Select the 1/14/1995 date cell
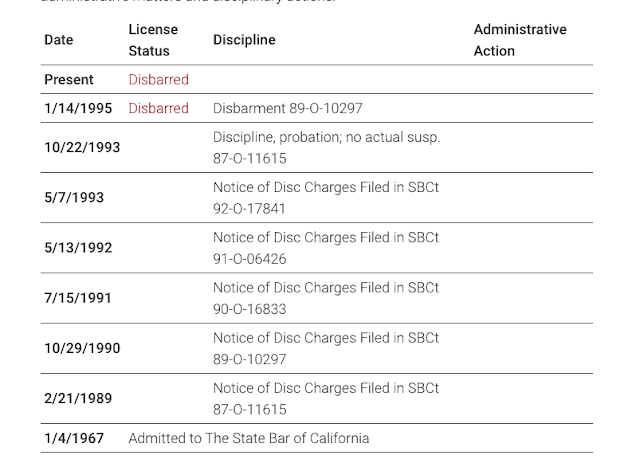This screenshot has height=467, width=640. (78, 108)
